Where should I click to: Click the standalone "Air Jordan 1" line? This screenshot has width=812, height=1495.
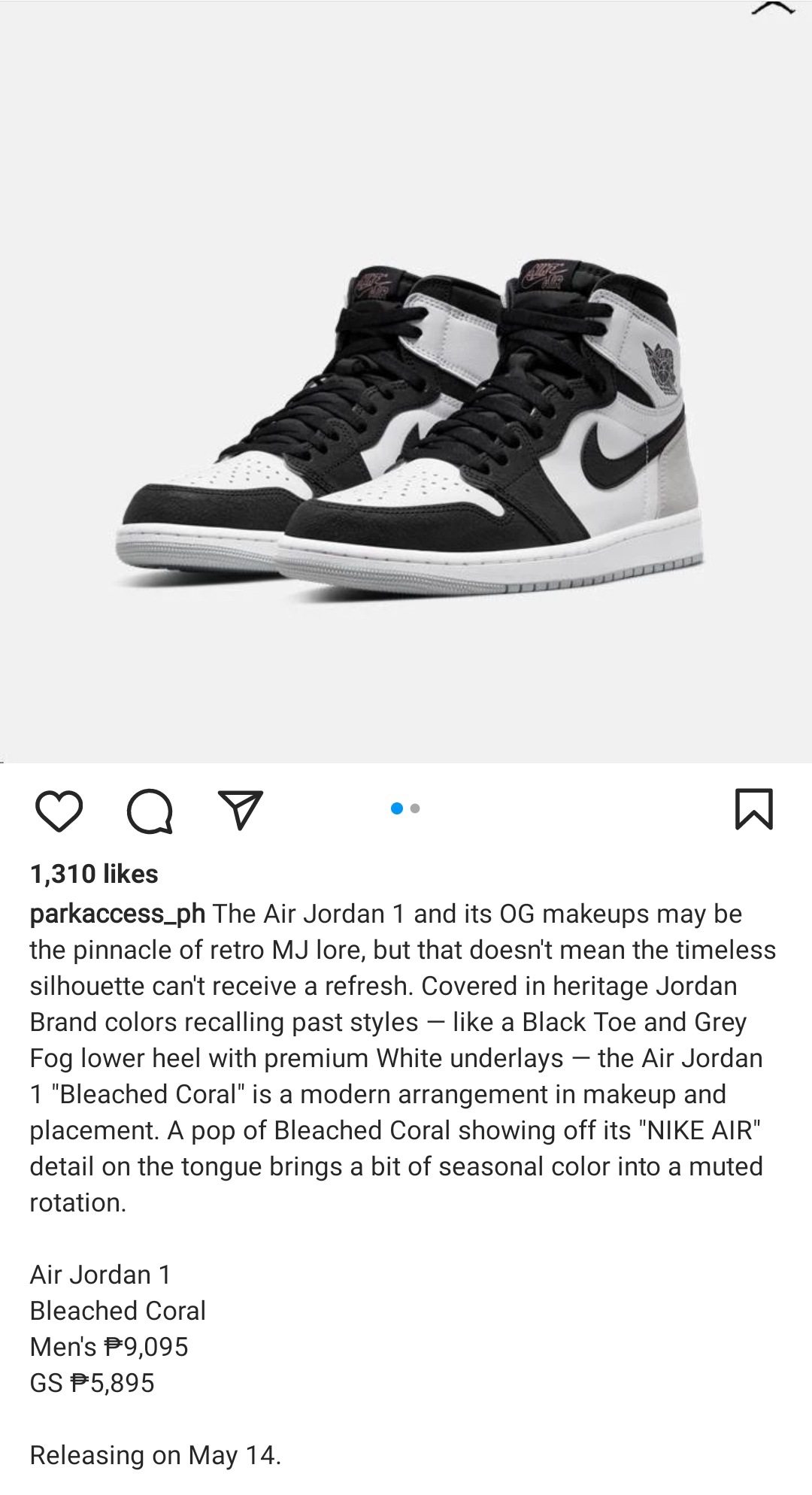tap(101, 1275)
